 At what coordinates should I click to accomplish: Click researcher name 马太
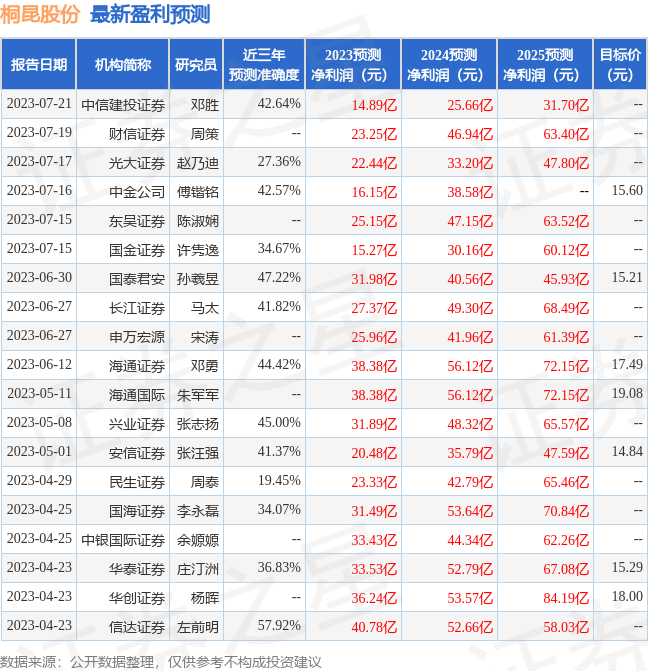[x=205, y=308]
